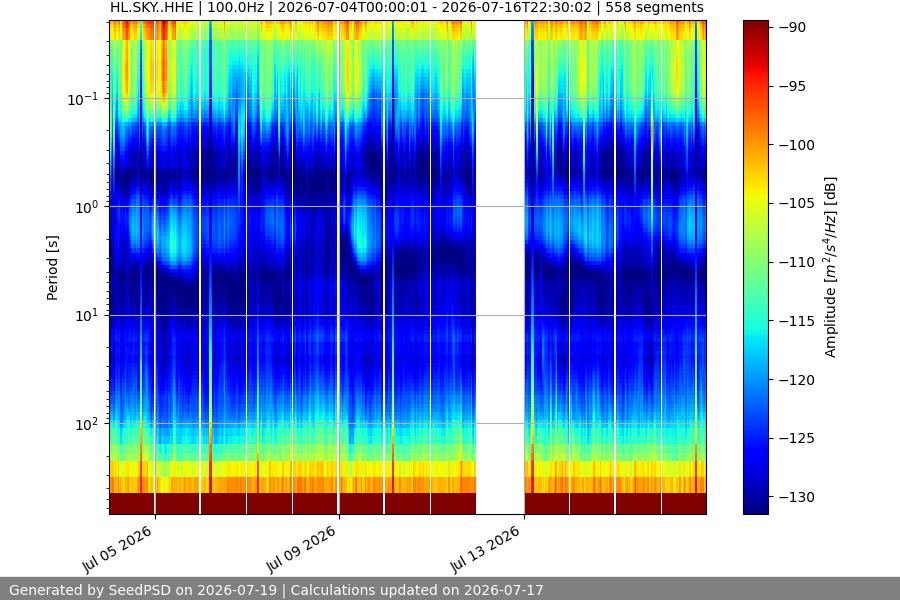This screenshot has height=600, width=900.
Task: Click the 10¹ period tick label
Action: coord(86,316)
